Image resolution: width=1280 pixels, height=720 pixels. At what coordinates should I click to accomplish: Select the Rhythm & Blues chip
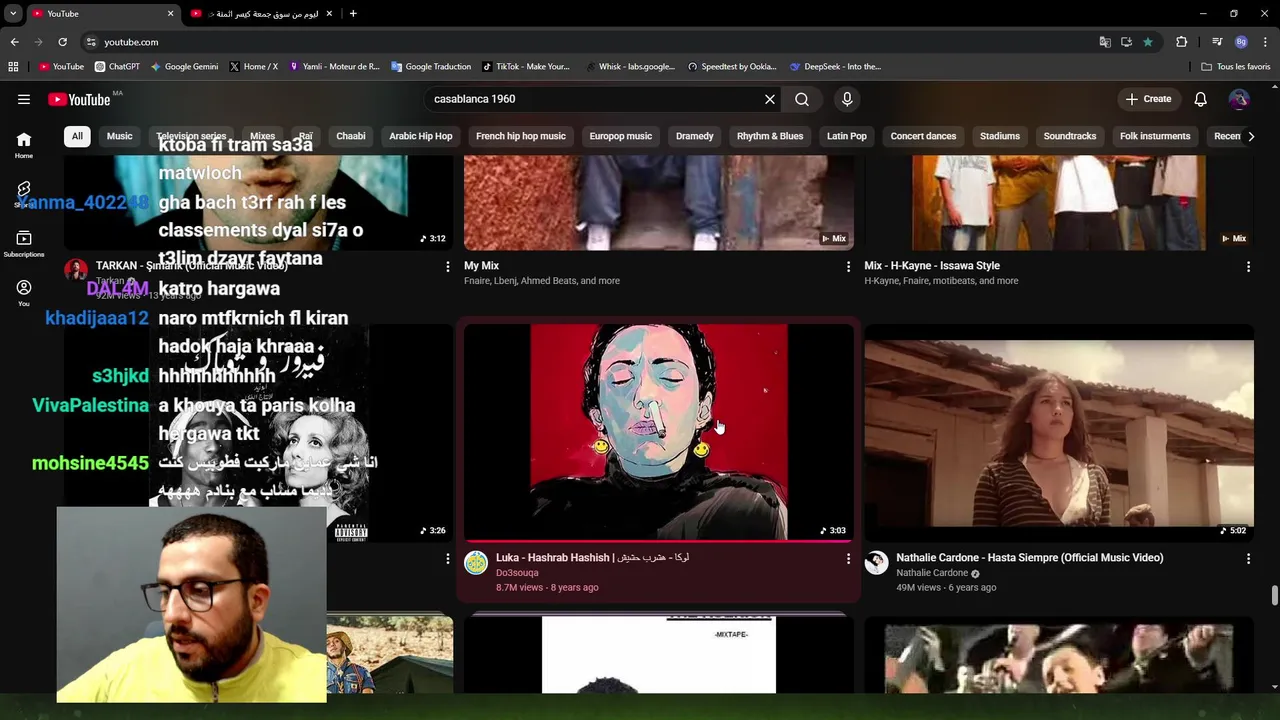coord(770,136)
